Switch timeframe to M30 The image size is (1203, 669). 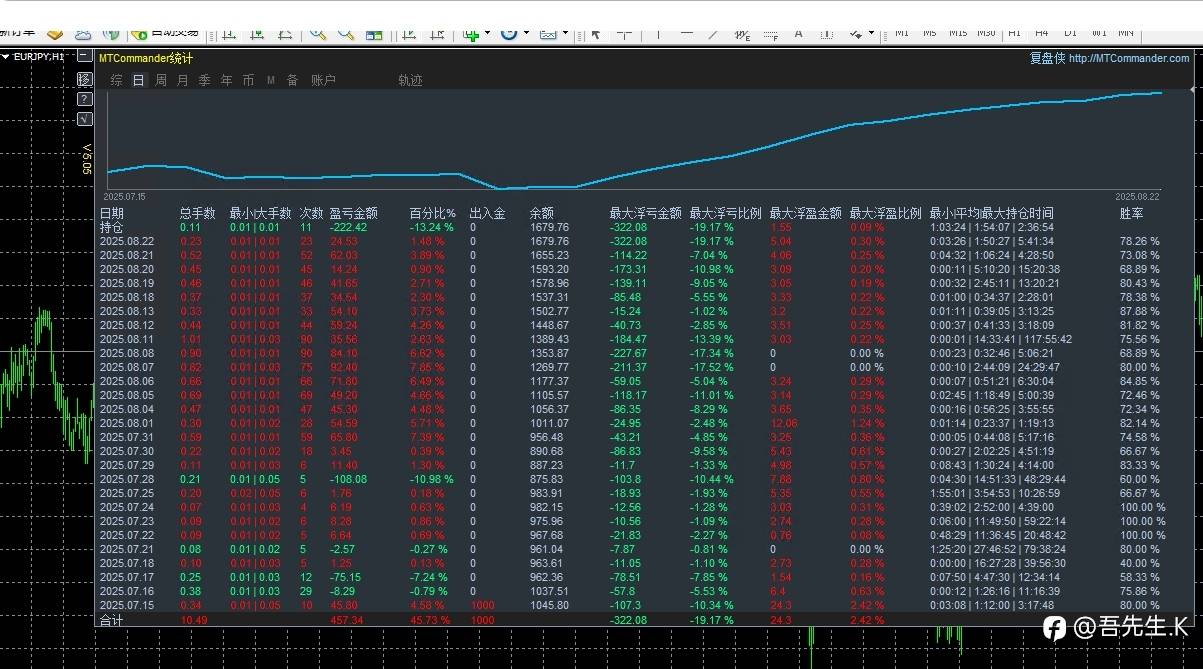(x=986, y=33)
